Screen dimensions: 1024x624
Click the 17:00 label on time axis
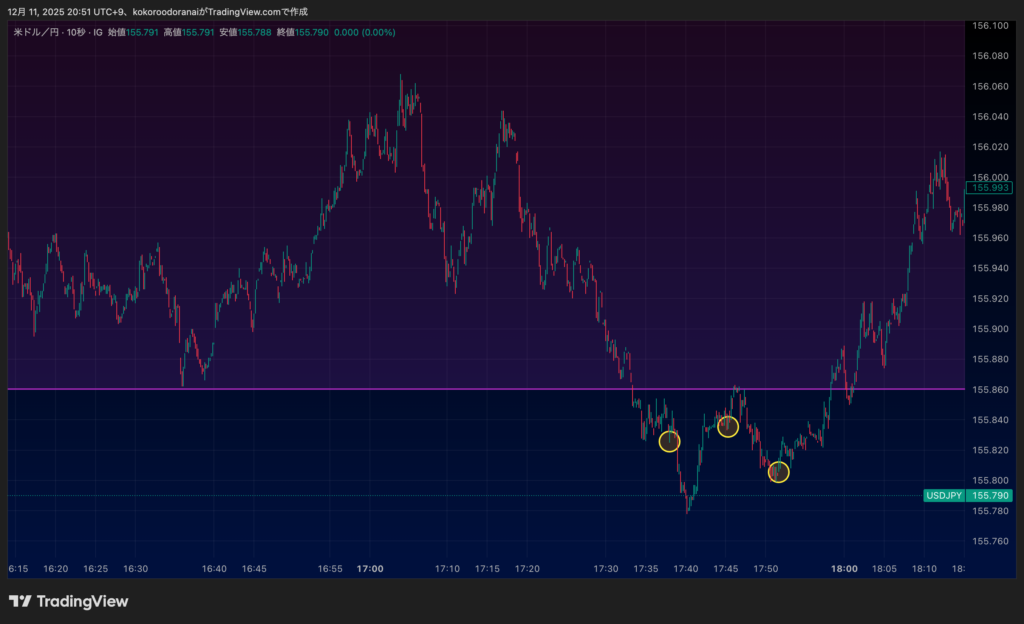pos(370,568)
